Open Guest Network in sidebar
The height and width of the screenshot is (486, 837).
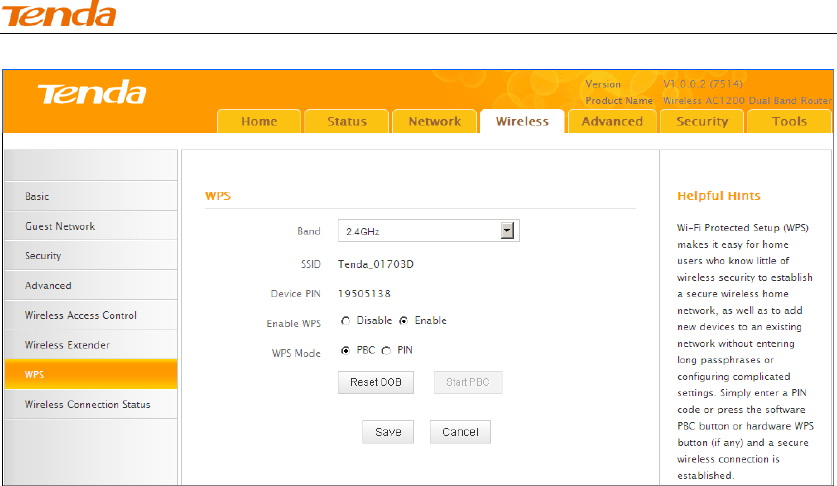[x=91, y=226]
